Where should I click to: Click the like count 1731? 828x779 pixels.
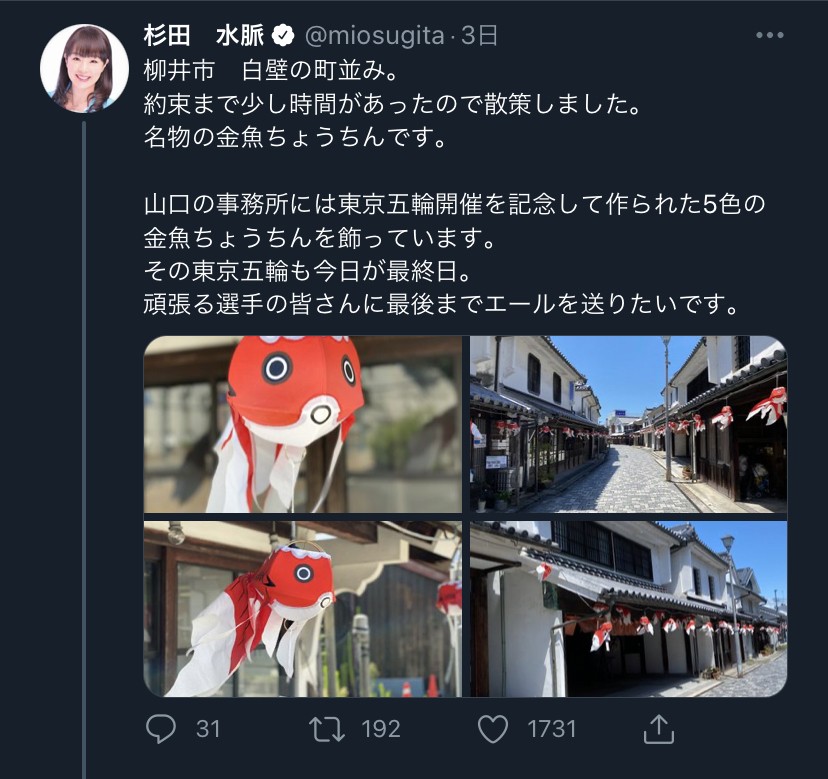click(x=551, y=729)
